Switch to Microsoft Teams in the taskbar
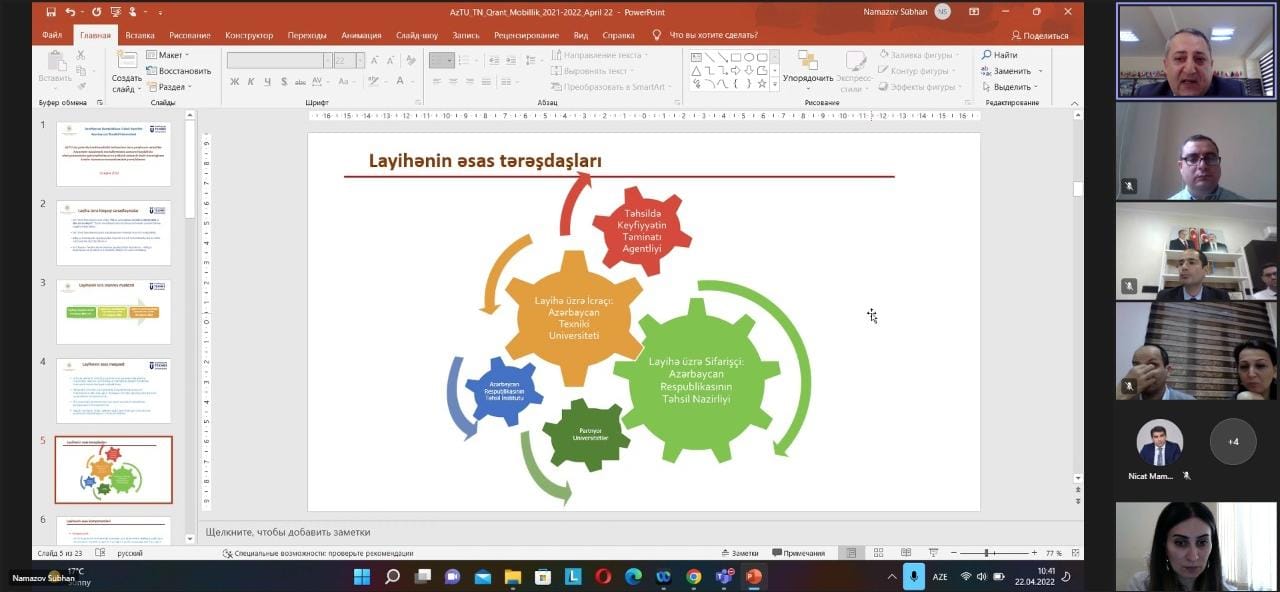The height and width of the screenshot is (592, 1280). pos(724,576)
